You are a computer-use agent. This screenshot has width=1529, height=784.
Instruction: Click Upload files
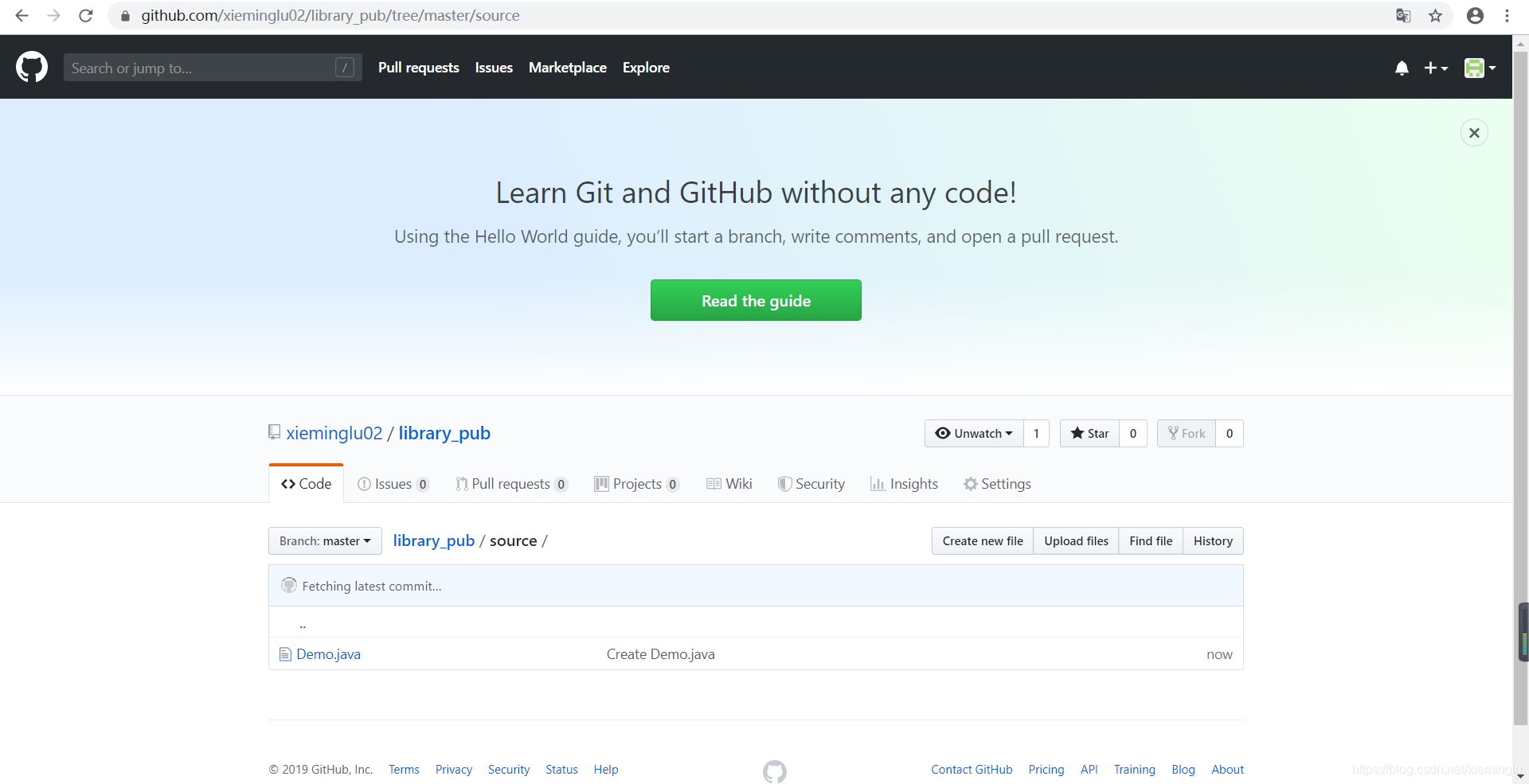(x=1076, y=540)
